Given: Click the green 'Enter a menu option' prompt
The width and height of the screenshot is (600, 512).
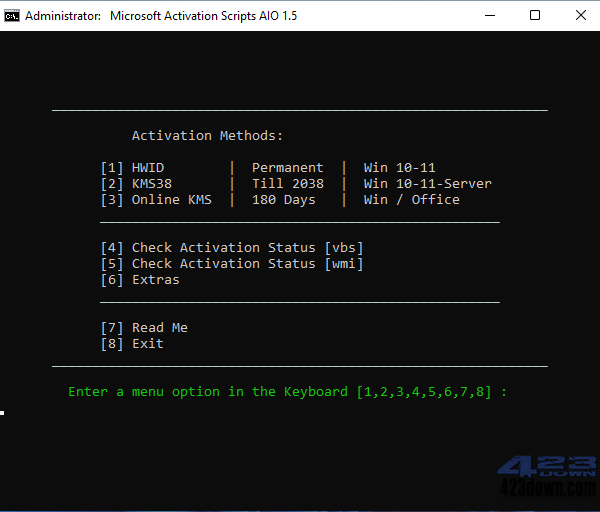Looking at the screenshot, I should 287,392.
